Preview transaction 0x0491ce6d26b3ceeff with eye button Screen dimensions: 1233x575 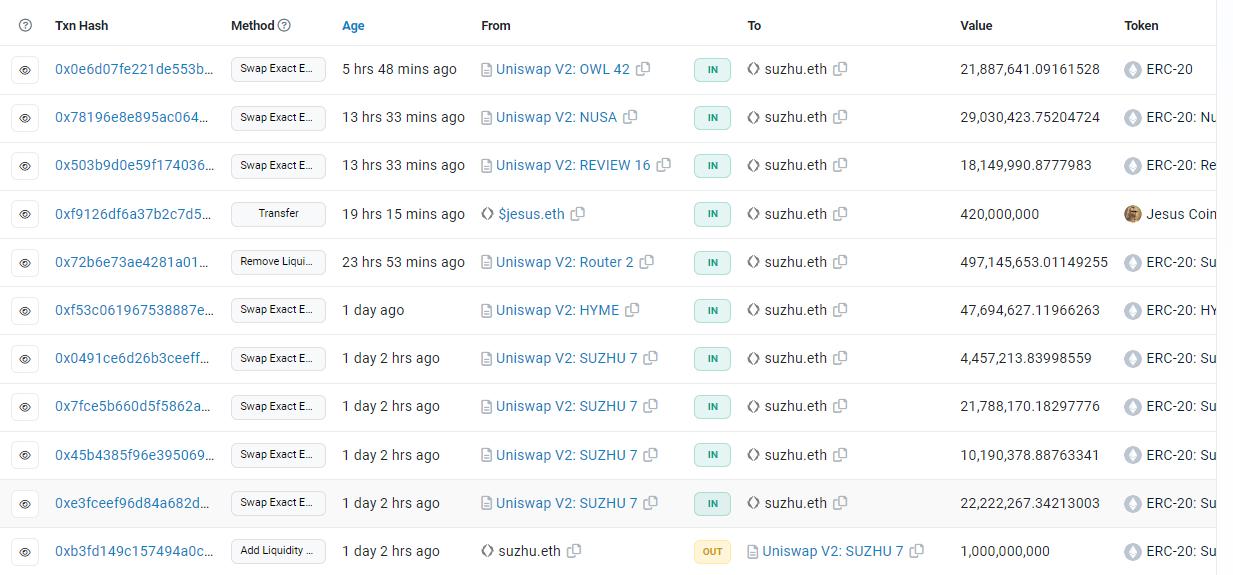coord(25,358)
